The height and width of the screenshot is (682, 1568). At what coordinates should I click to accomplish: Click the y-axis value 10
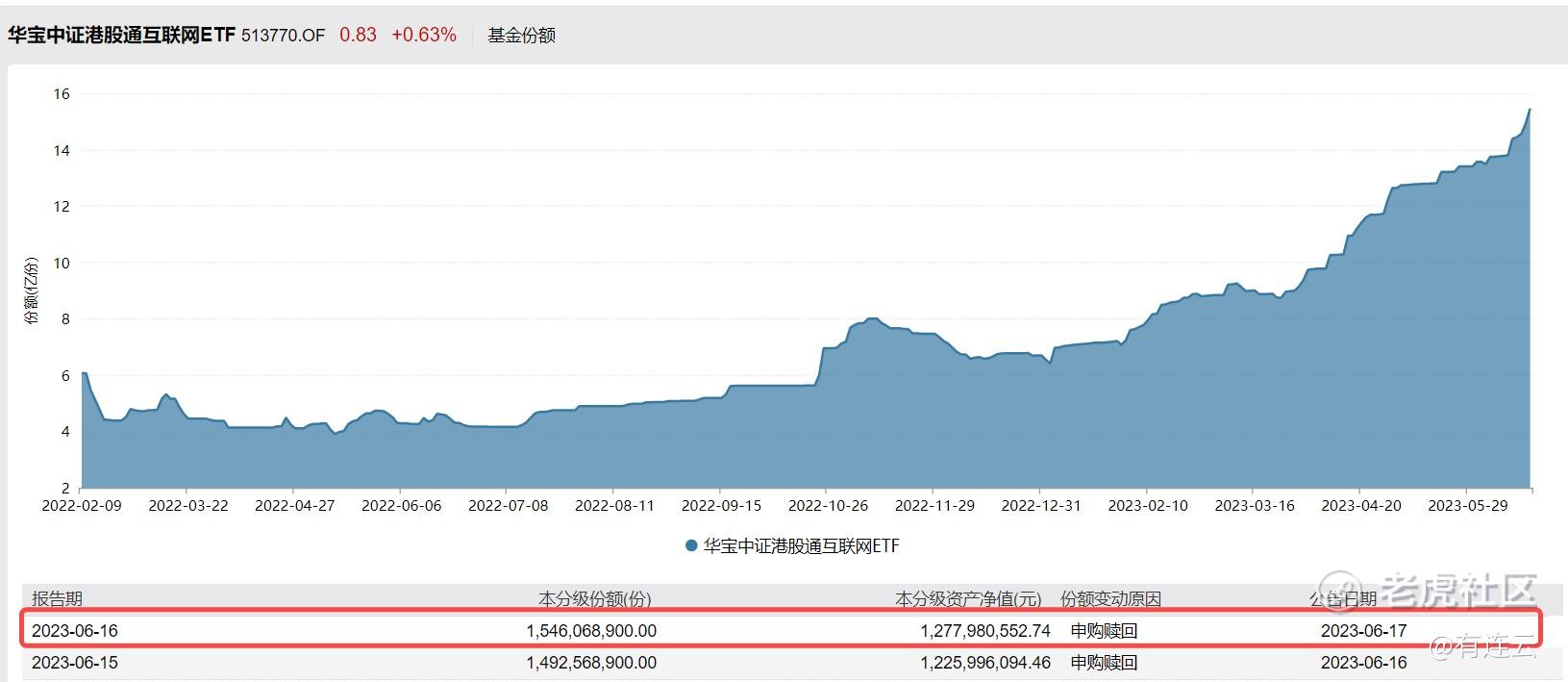(x=62, y=263)
